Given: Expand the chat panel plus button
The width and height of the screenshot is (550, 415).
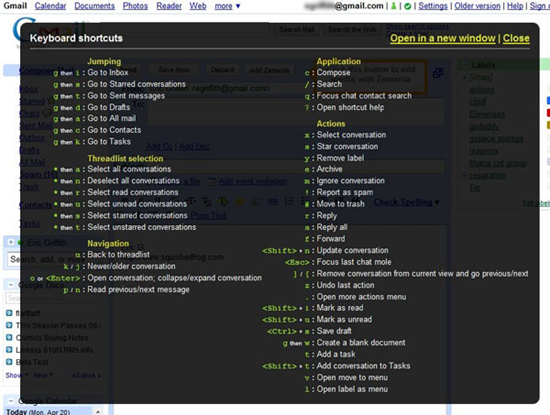Looking at the screenshot, I should coord(11,242).
